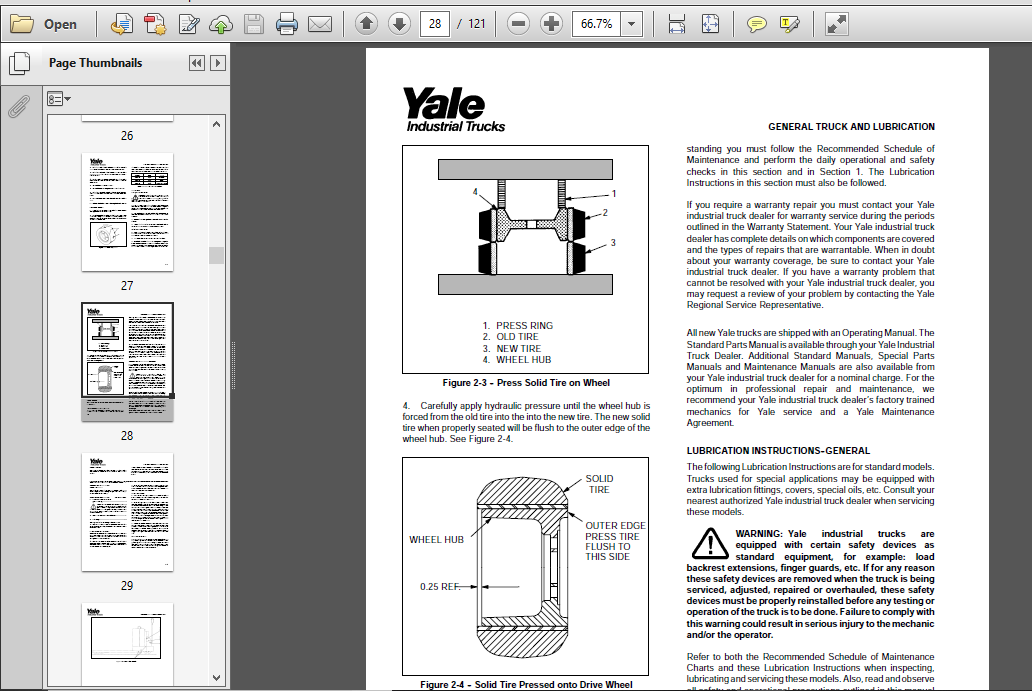The width and height of the screenshot is (1032, 691).
Task: Open the zoom percentage dropdown
Action: (x=631, y=24)
